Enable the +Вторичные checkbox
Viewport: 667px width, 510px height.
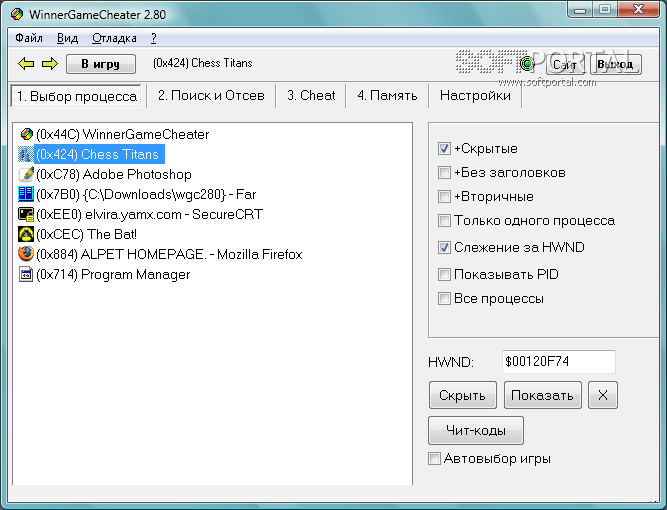tap(444, 197)
